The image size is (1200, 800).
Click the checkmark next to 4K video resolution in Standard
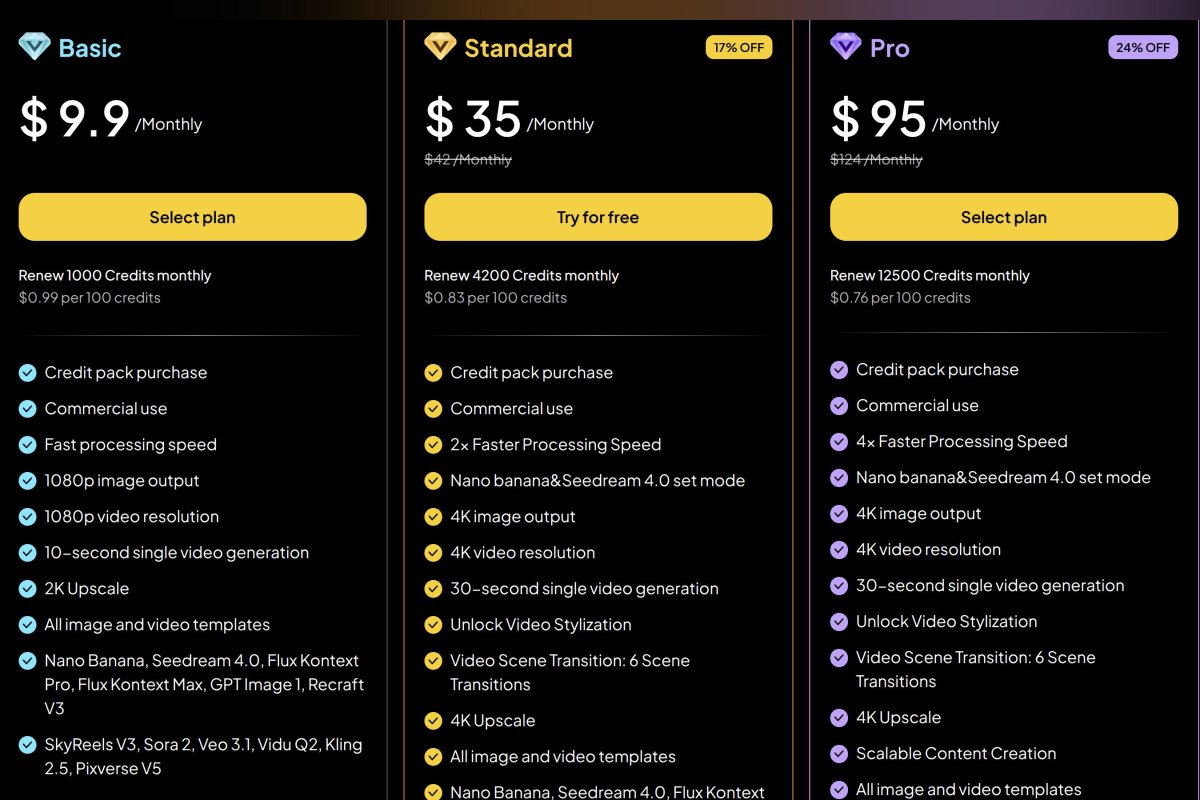pos(433,552)
